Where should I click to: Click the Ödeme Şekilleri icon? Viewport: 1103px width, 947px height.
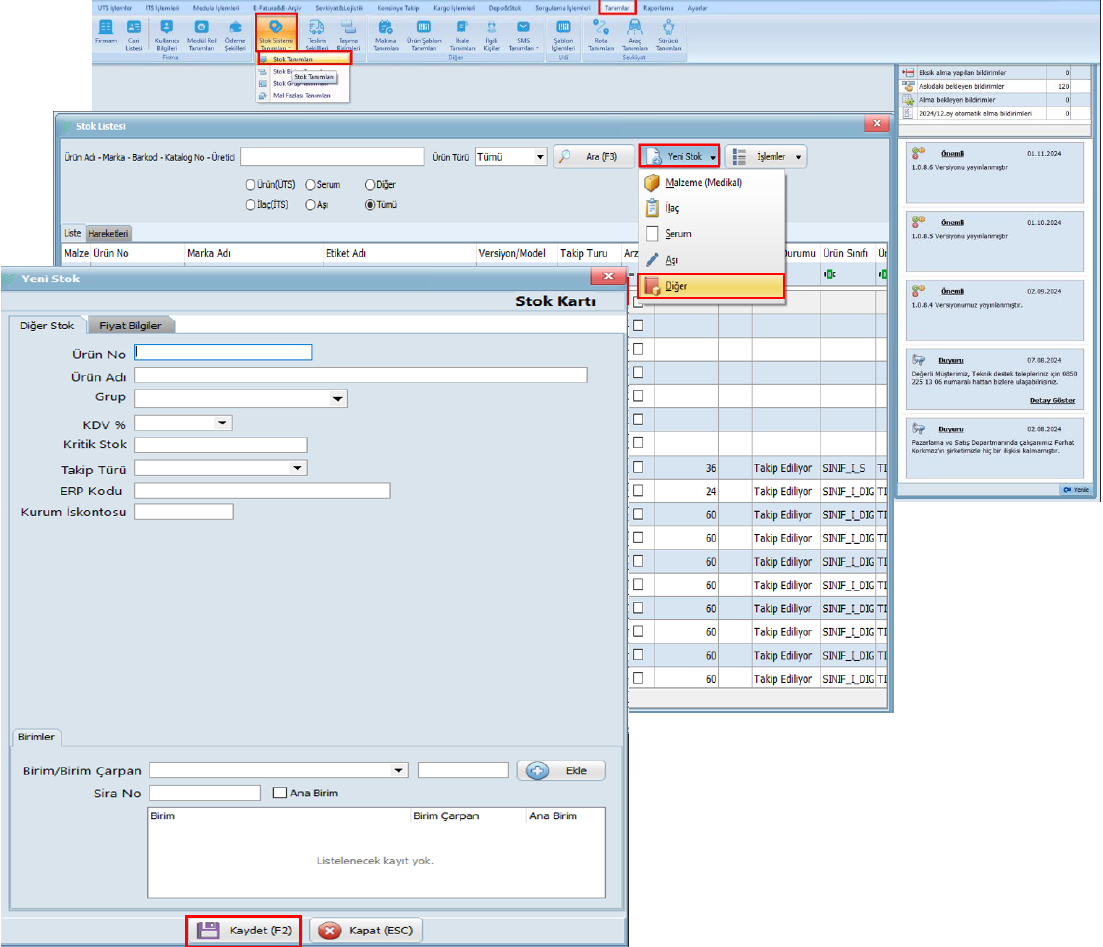(235, 32)
